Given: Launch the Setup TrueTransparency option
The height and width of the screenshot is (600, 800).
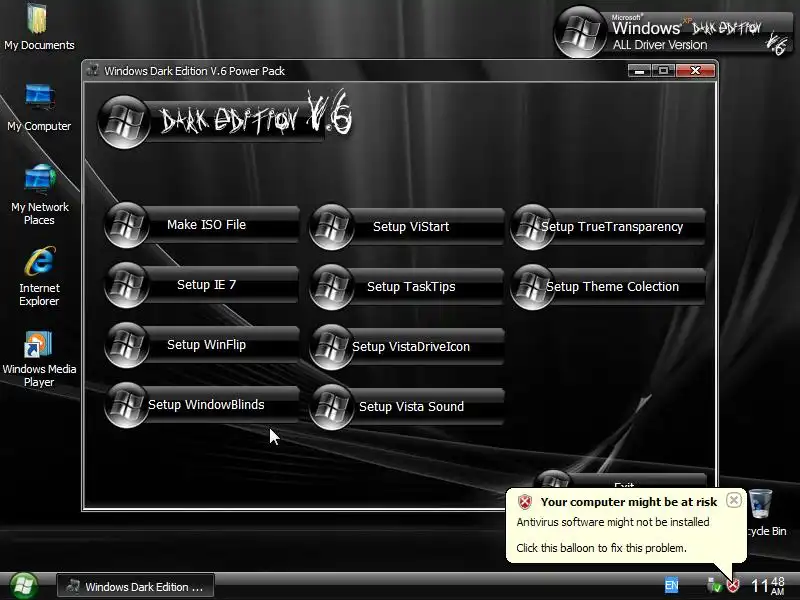Looking at the screenshot, I should point(608,227).
